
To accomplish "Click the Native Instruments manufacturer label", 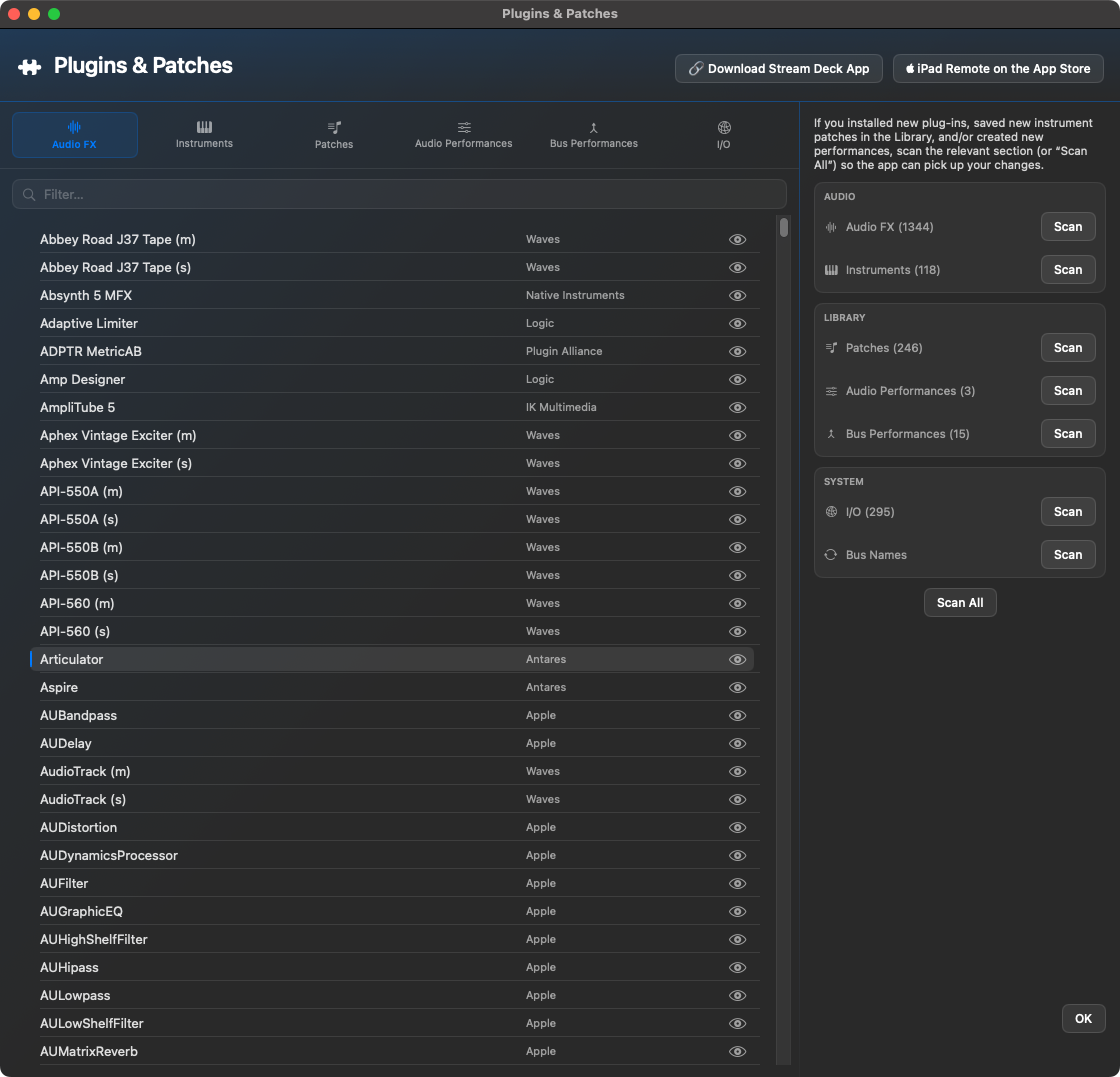I will pyautogui.click(x=575, y=296).
